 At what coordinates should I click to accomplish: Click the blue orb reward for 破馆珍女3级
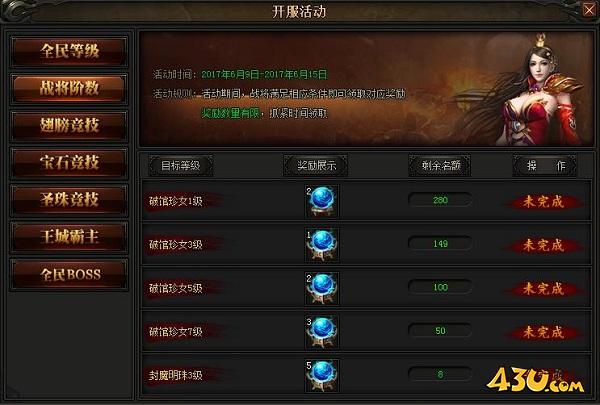coord(322,245)
